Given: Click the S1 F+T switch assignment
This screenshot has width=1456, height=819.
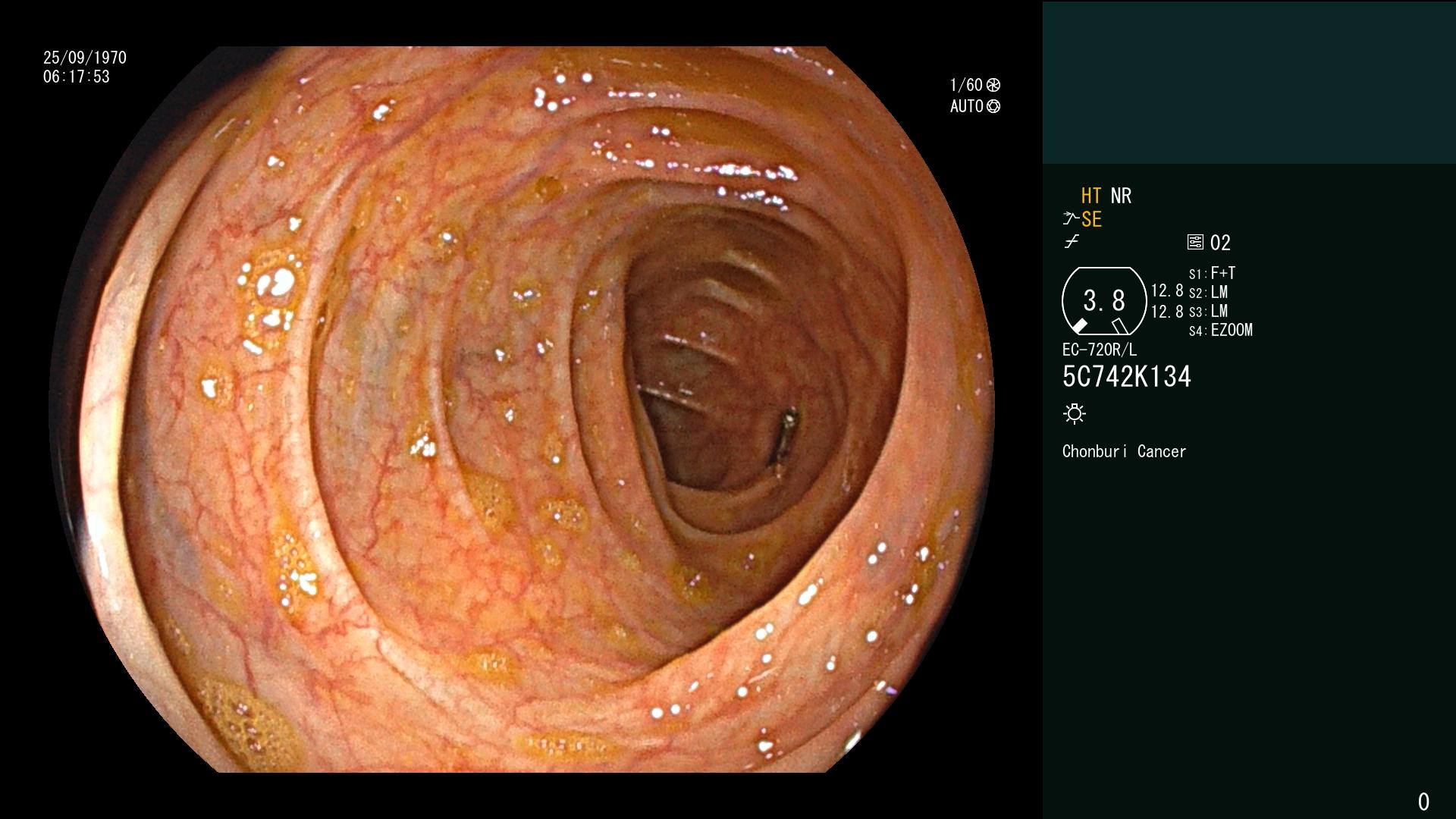Looking at the screenshot, I should tap(1212, 273).
